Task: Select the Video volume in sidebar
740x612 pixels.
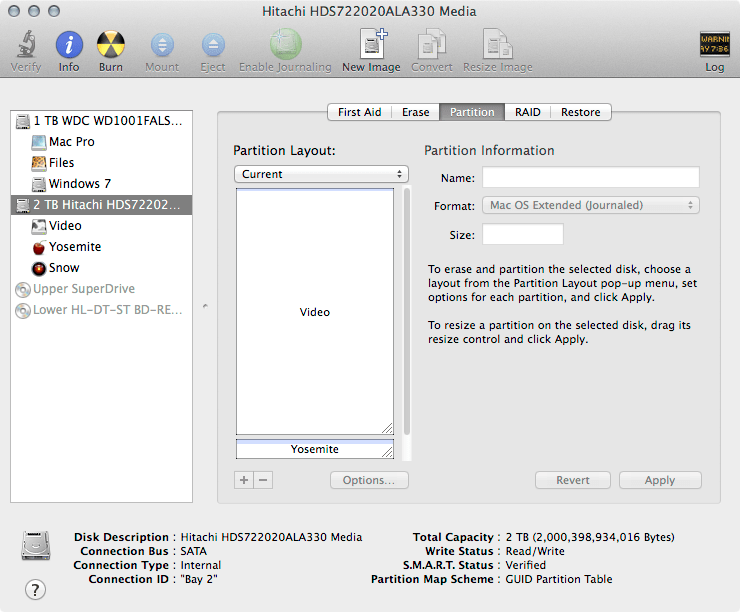Action: [x=101, y=226]
